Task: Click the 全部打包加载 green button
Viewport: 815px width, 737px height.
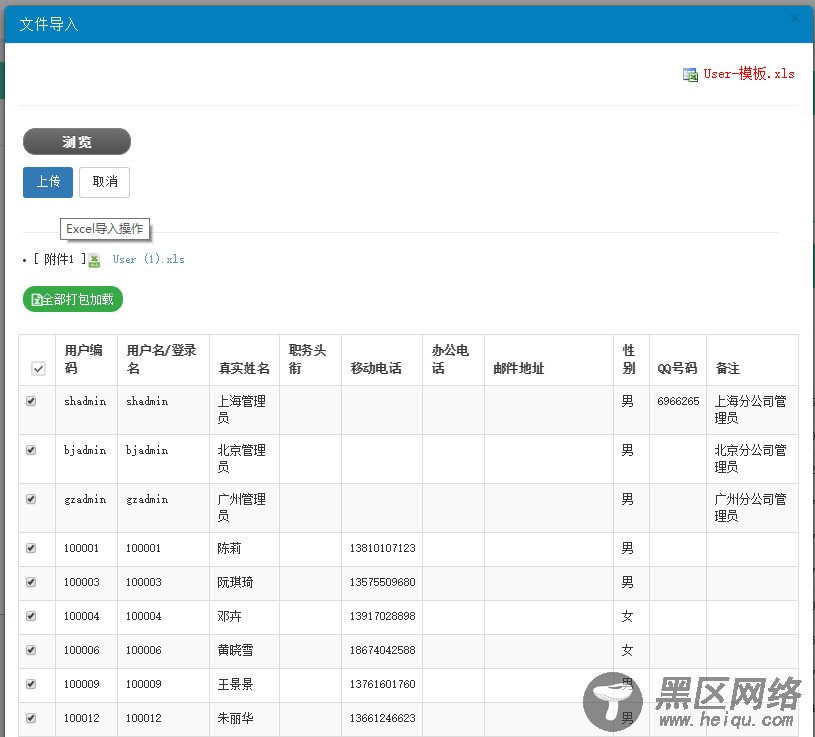Action: 73,299
